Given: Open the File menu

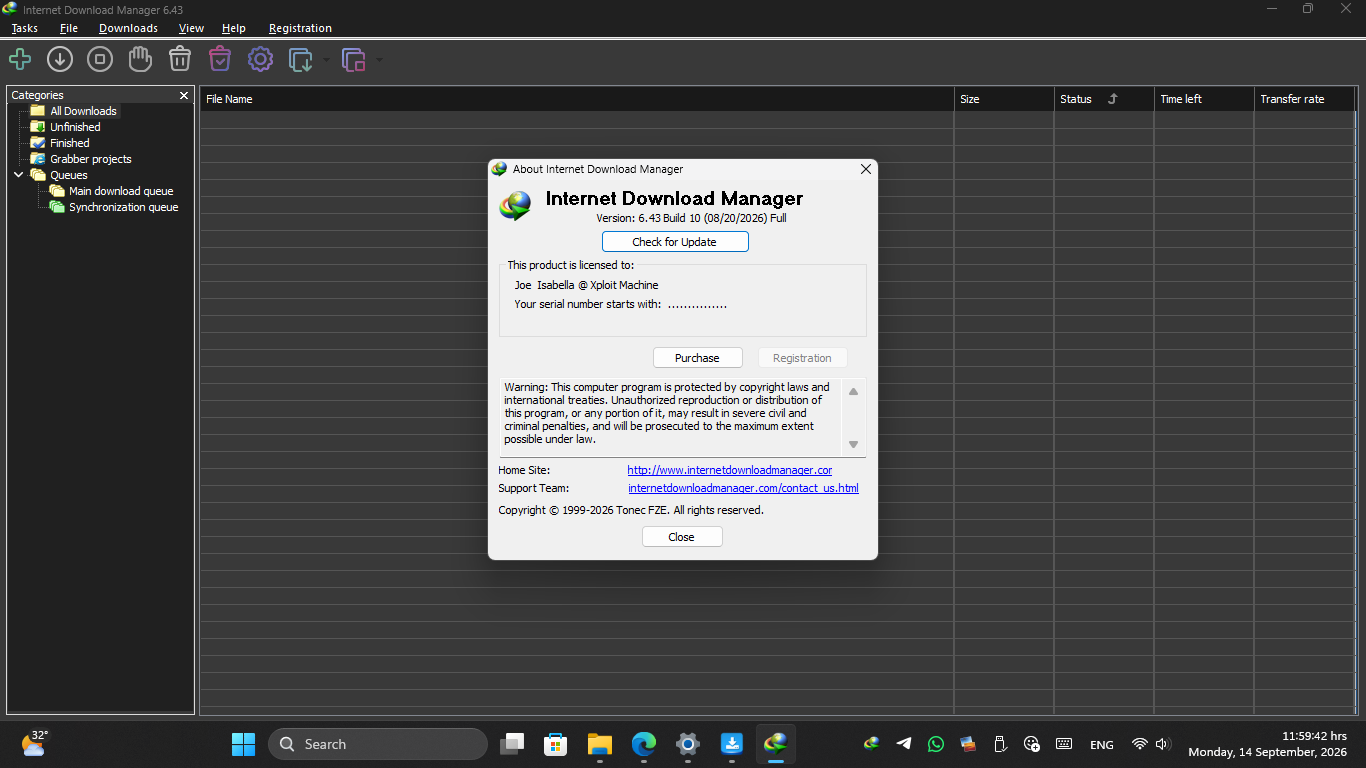Looking at the screenshot, I should pos(69,28).
